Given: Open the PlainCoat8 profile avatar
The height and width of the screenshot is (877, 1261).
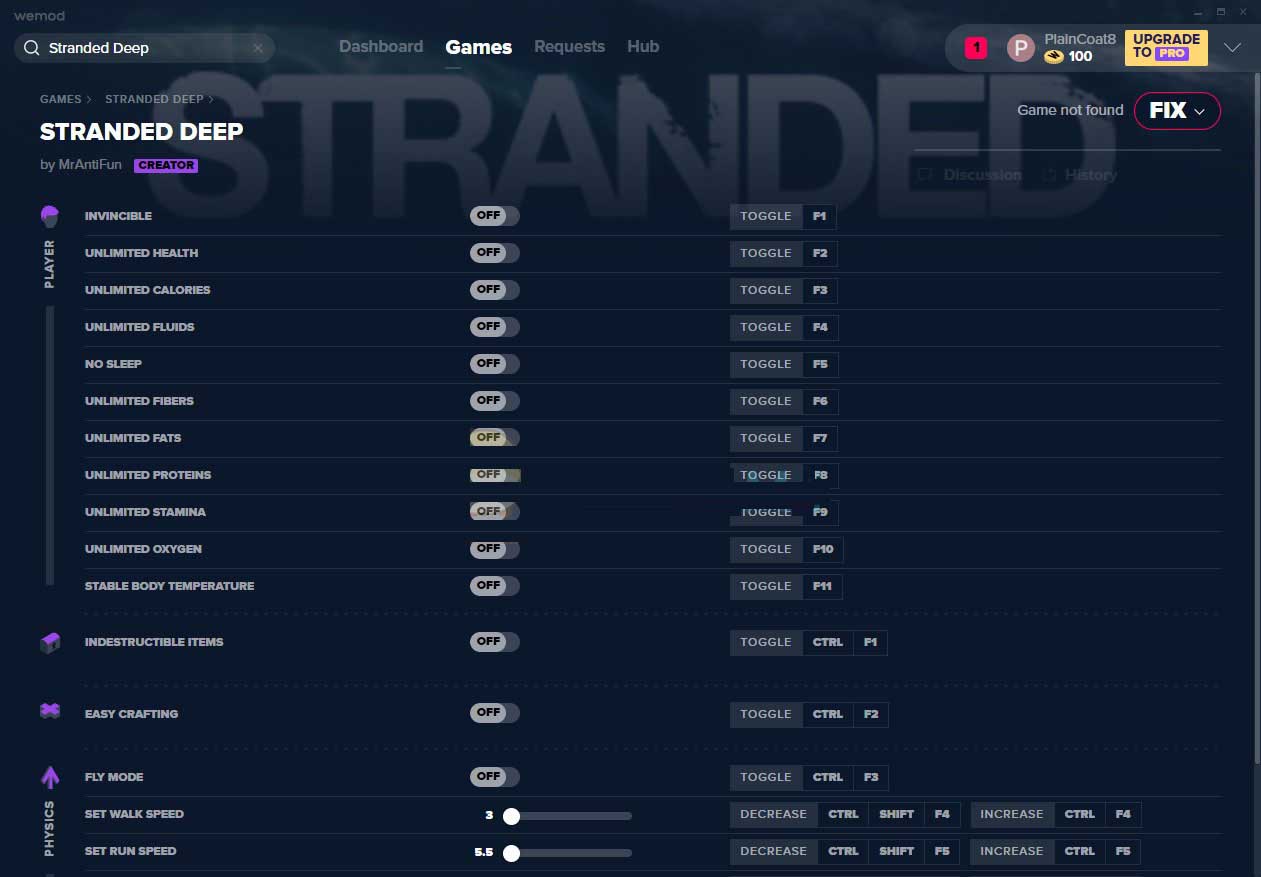Looking at the screenshot, I should tap(1020, 47).
